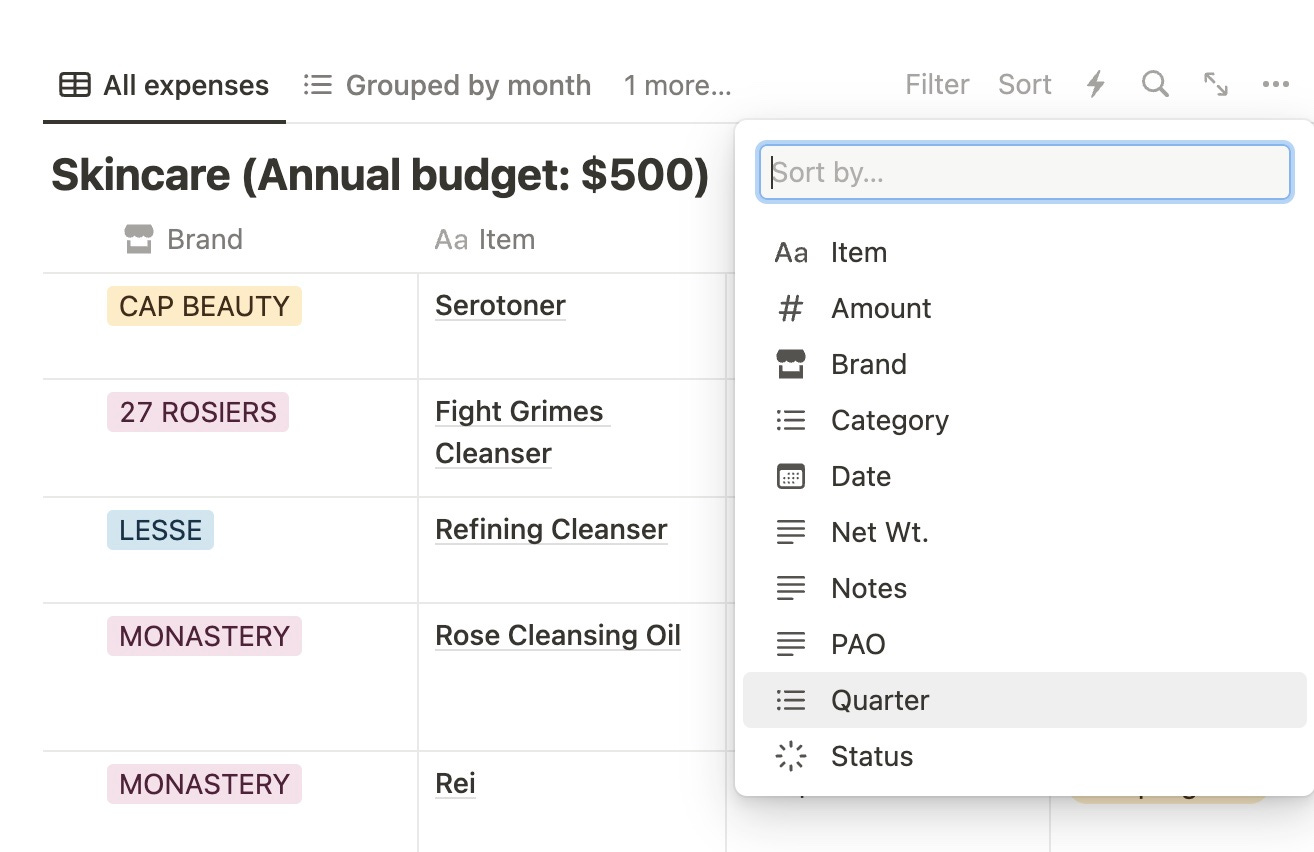Open the Rose Cleansing Oil item

(558, 636)
